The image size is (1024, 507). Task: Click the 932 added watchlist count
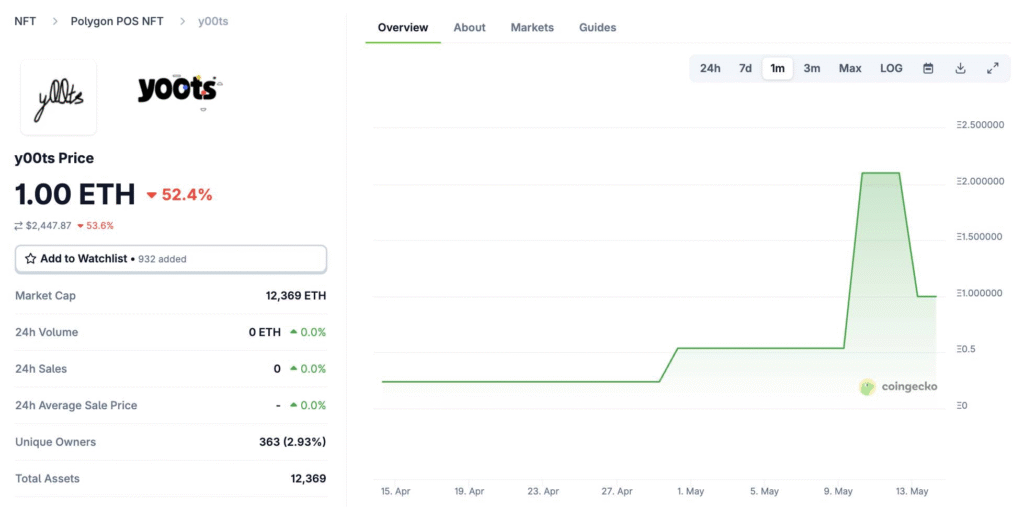pyautogui.click(x=162, y=259)
